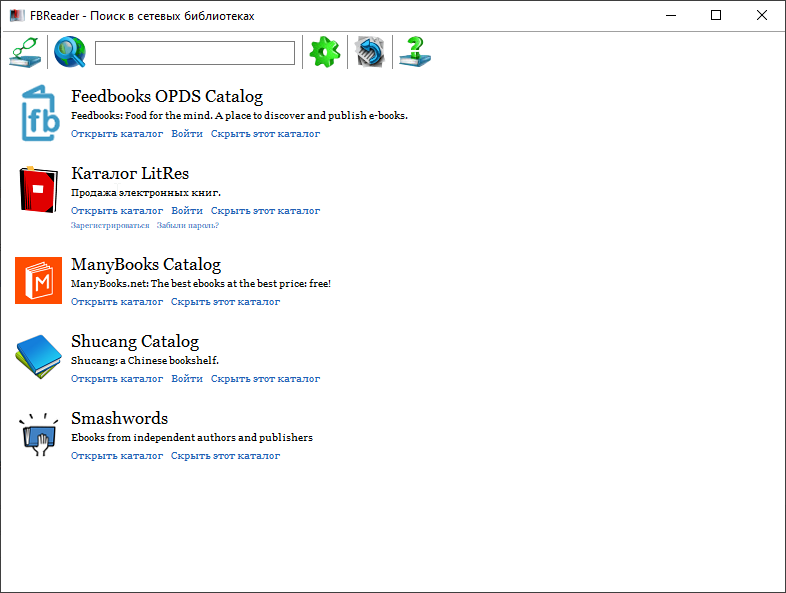The width and height of the screenshot is (786, 593).
Task: Maximize the FBReader window
Action: point(716,16)
